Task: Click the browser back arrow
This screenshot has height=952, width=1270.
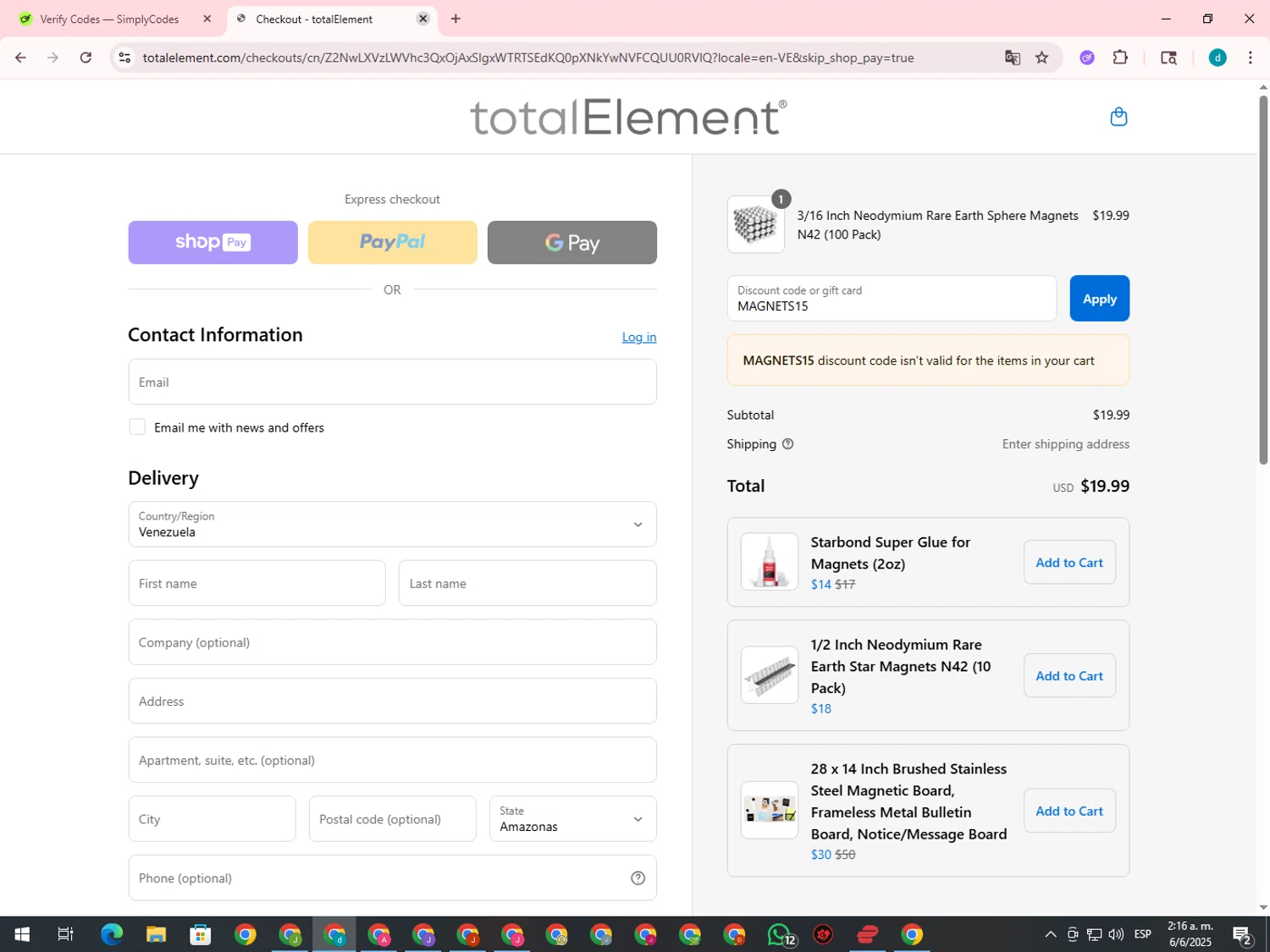Action: coord(20,58)
